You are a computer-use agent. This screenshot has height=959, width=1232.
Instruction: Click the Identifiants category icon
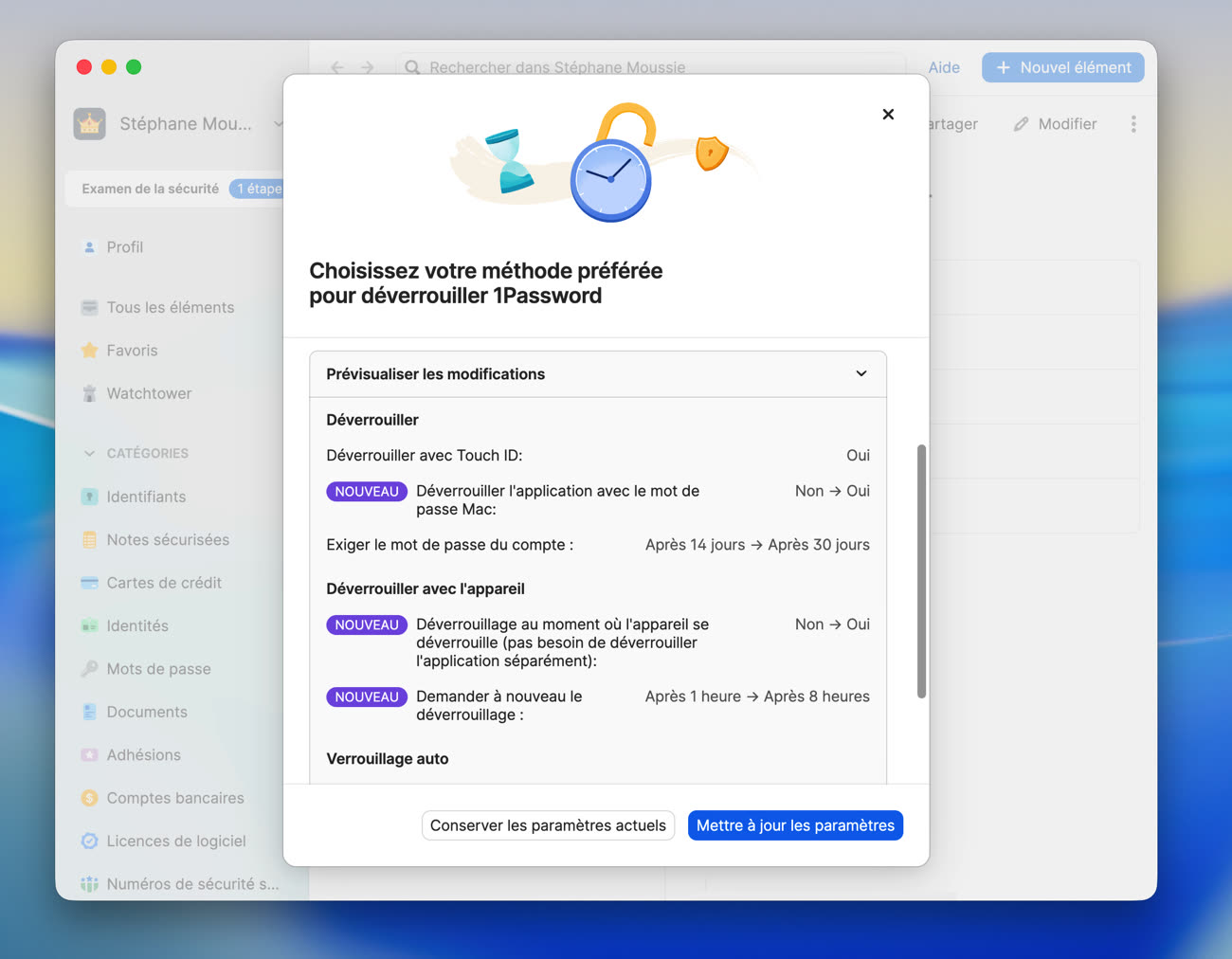click(90, 497)
